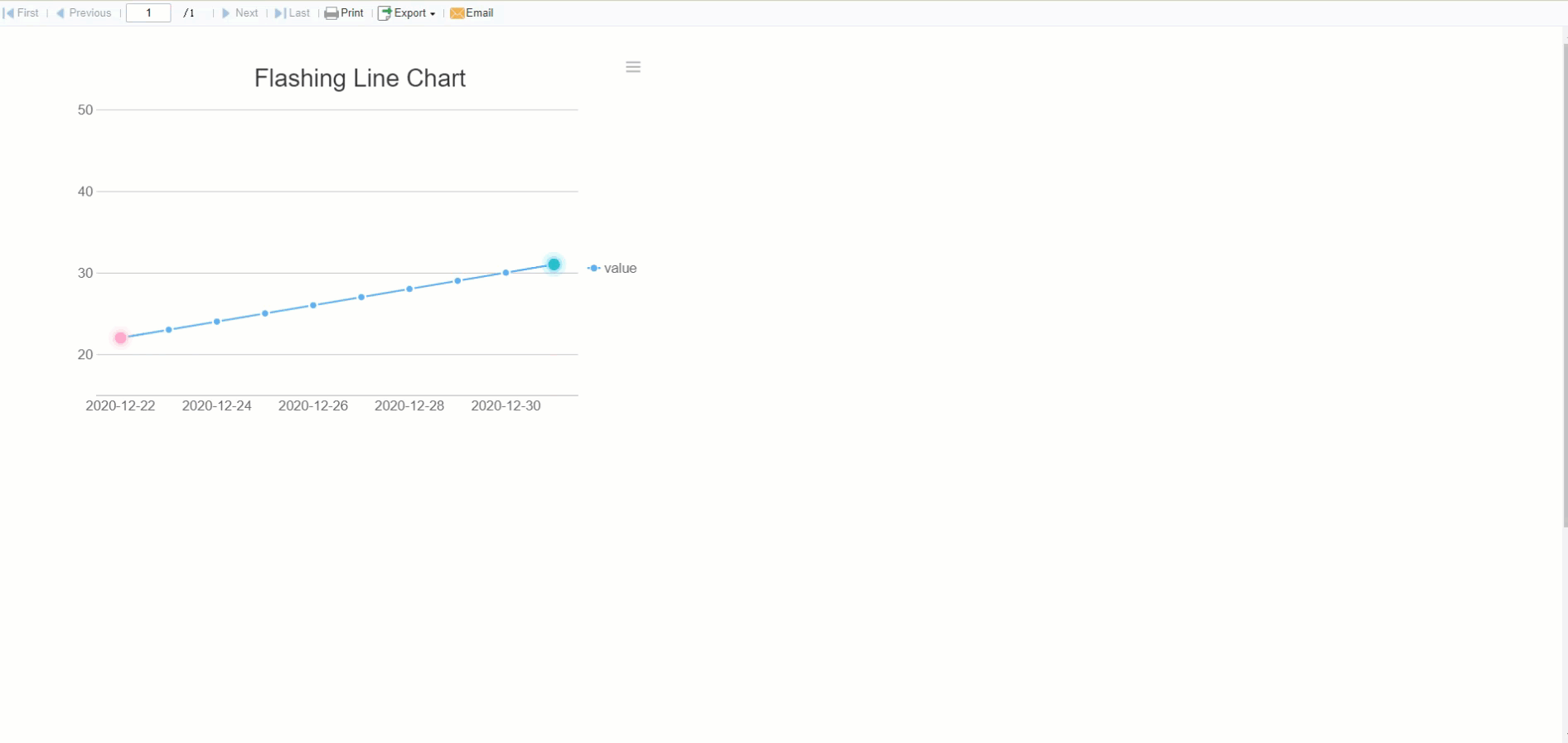Click the Email toolbar label

click(x=480, y=13)
